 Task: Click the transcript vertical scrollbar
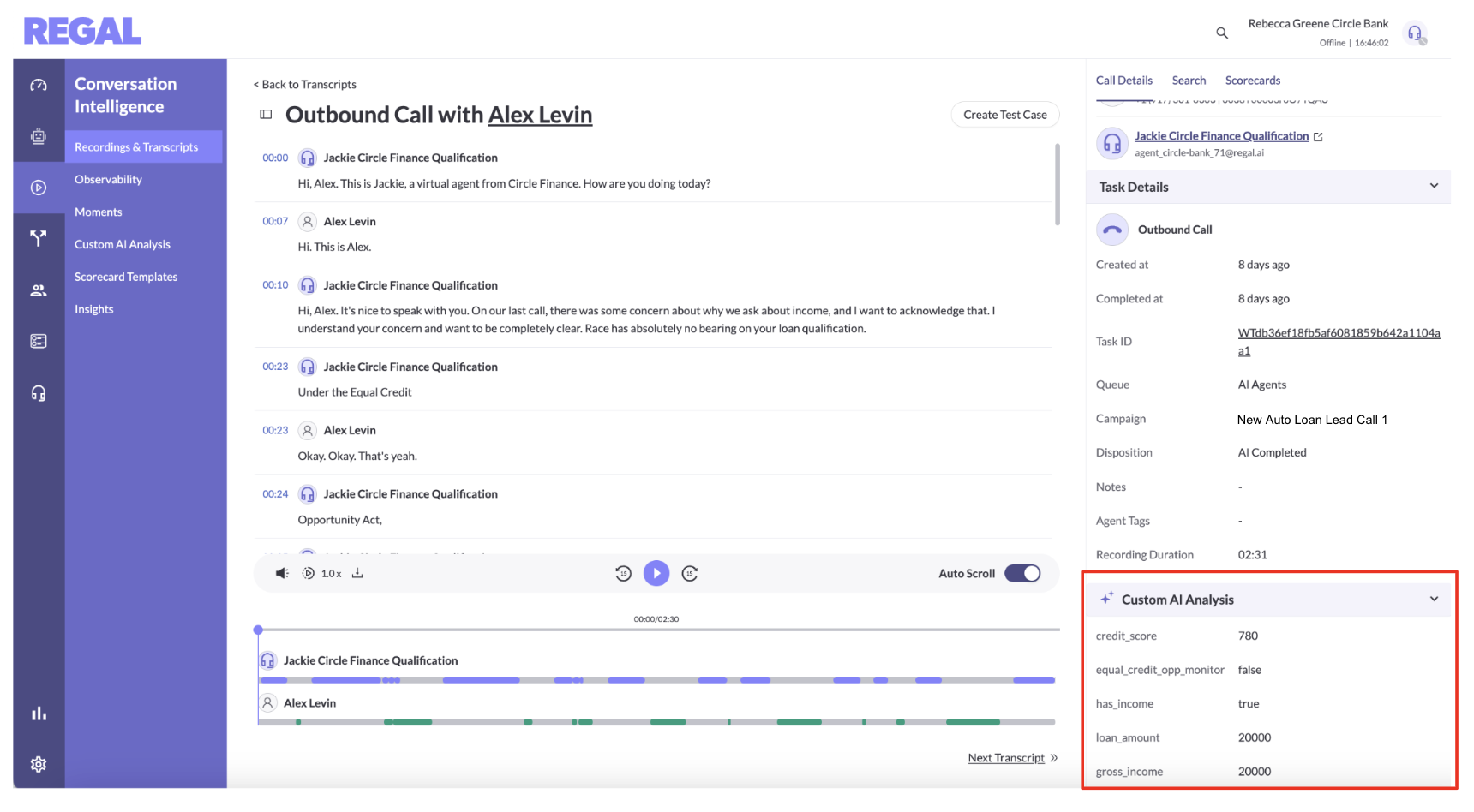[1058, 184]
